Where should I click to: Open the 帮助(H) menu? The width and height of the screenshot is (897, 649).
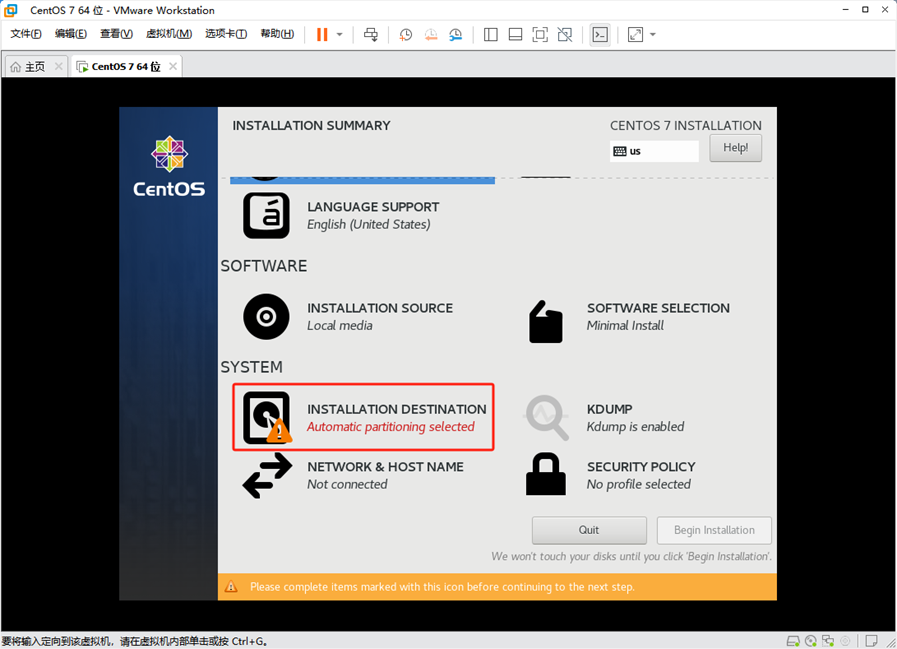tap(277, 34)
